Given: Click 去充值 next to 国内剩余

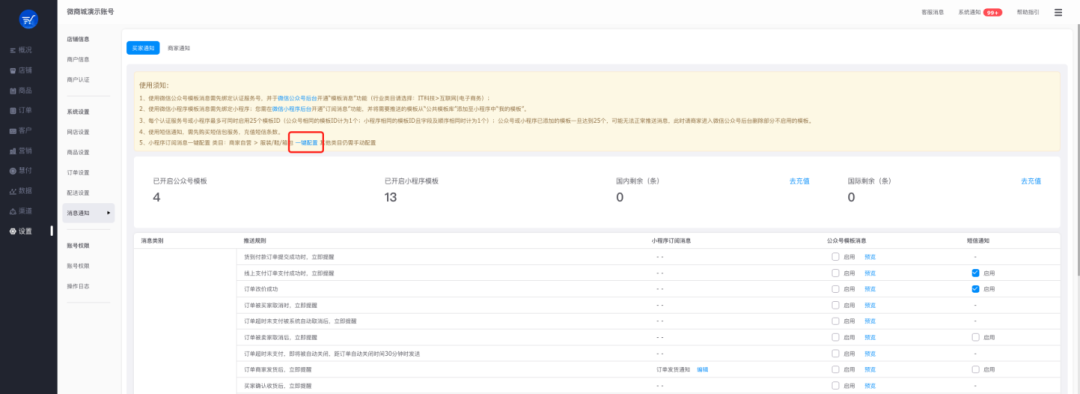Looking at the screenshot, I should tap(799, 181).
